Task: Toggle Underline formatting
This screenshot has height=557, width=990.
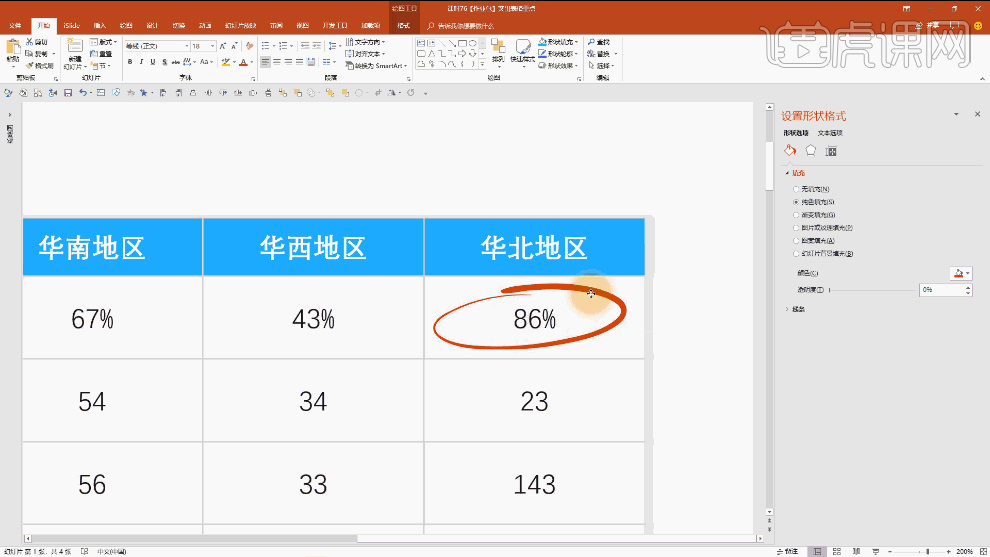Action: pos(153,62)
